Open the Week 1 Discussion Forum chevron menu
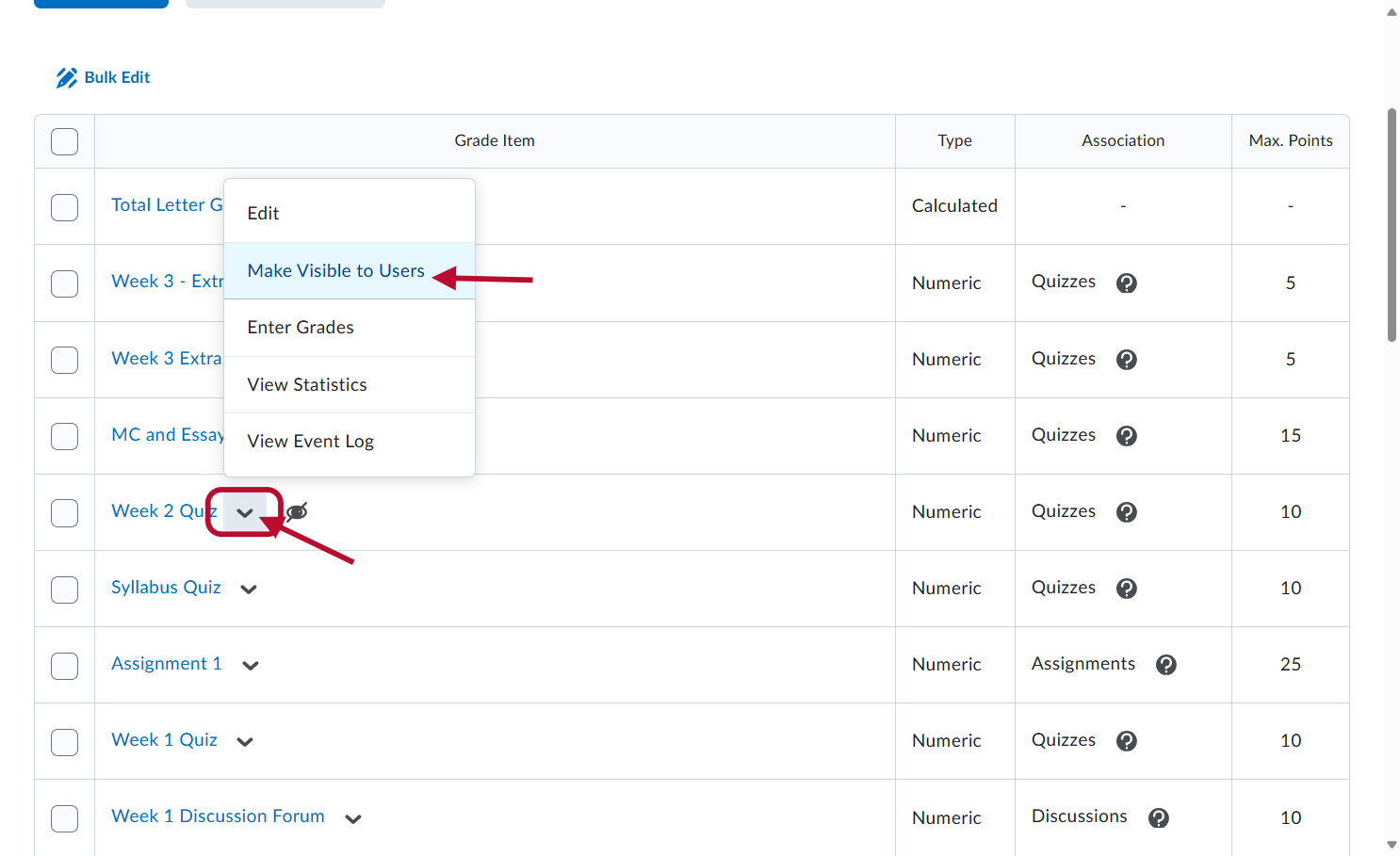 (x=353, y=819)
